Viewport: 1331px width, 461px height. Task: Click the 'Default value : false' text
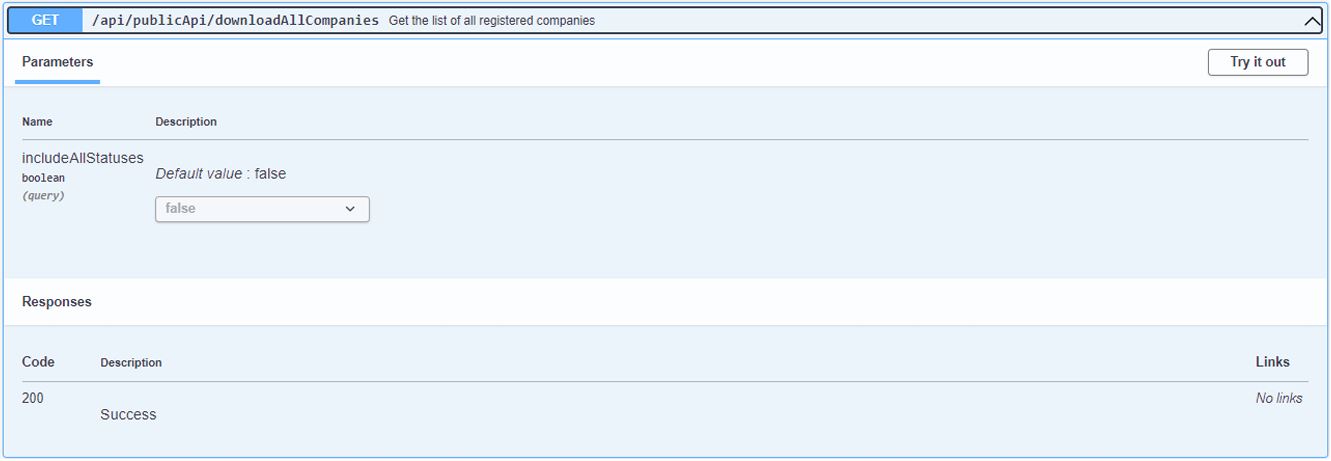(221, 174)
